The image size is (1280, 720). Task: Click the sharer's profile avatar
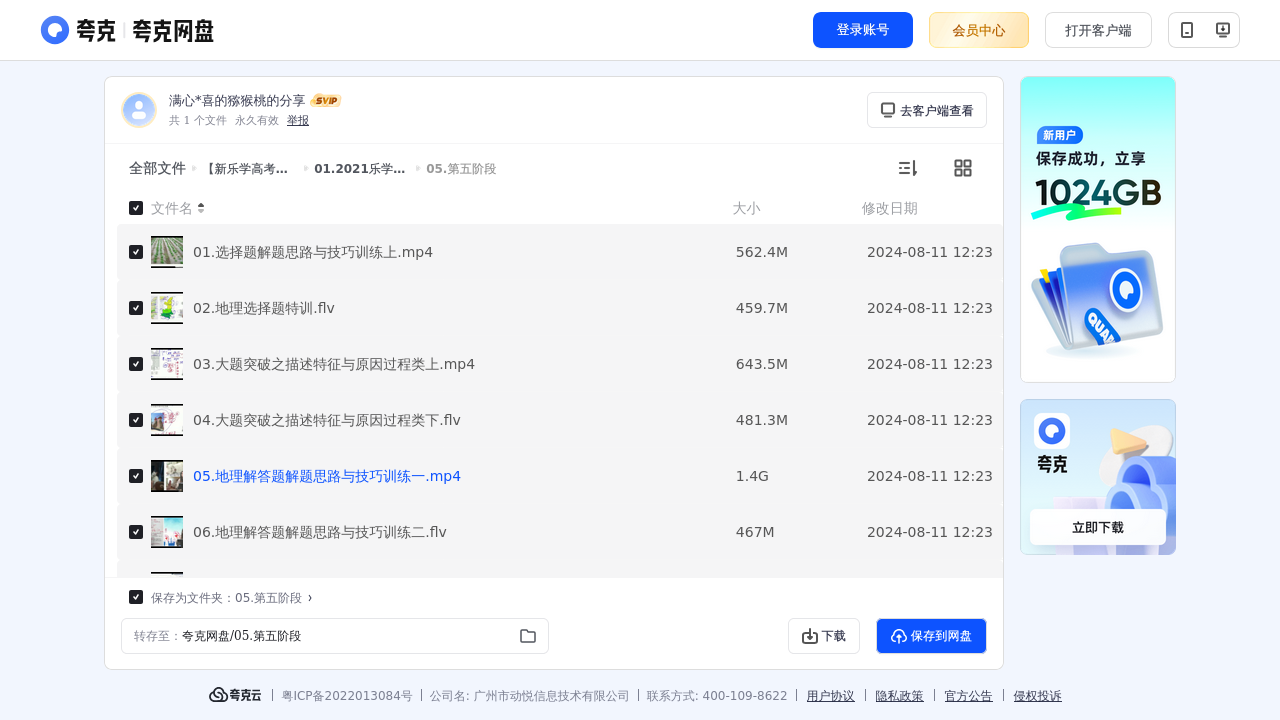(139, 110)
